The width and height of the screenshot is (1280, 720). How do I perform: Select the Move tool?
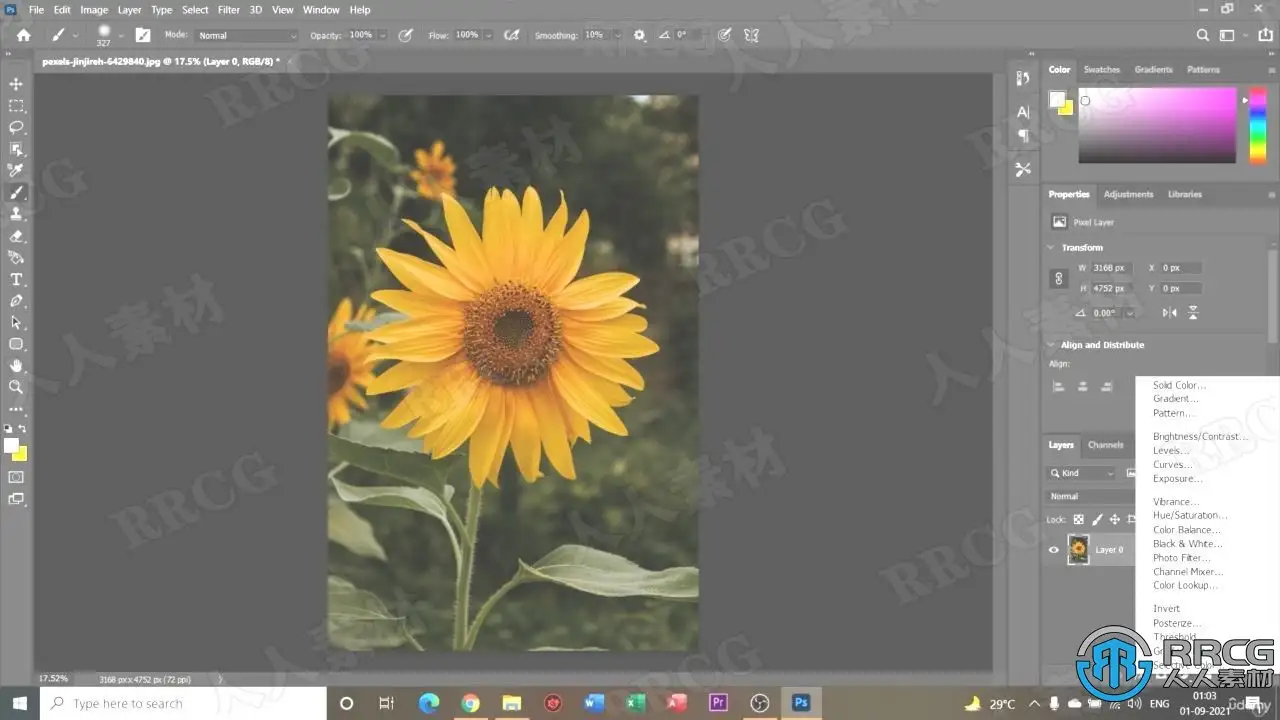[16, 84]
